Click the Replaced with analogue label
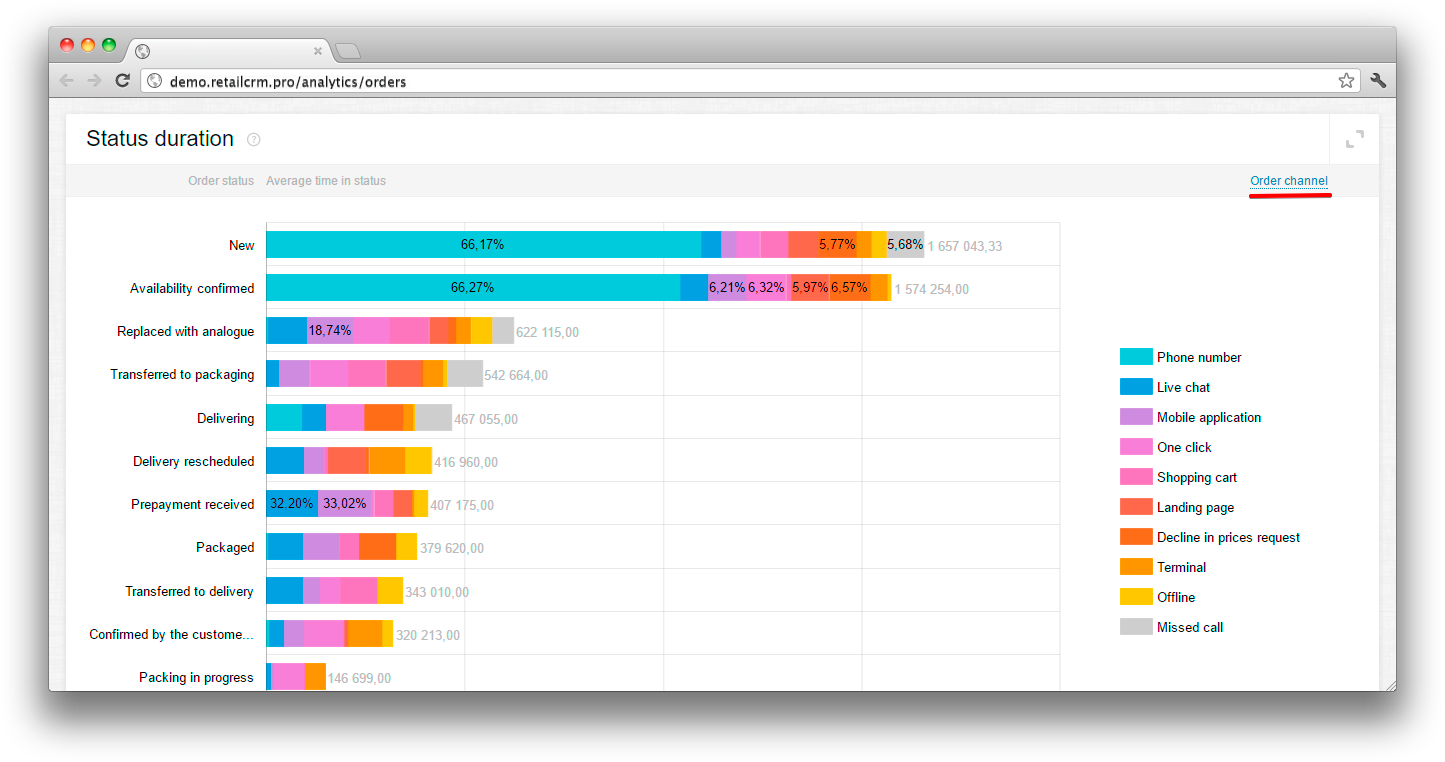Viewport: 1445px width, 762px height. pyautogui.click(x=185, y=332)
